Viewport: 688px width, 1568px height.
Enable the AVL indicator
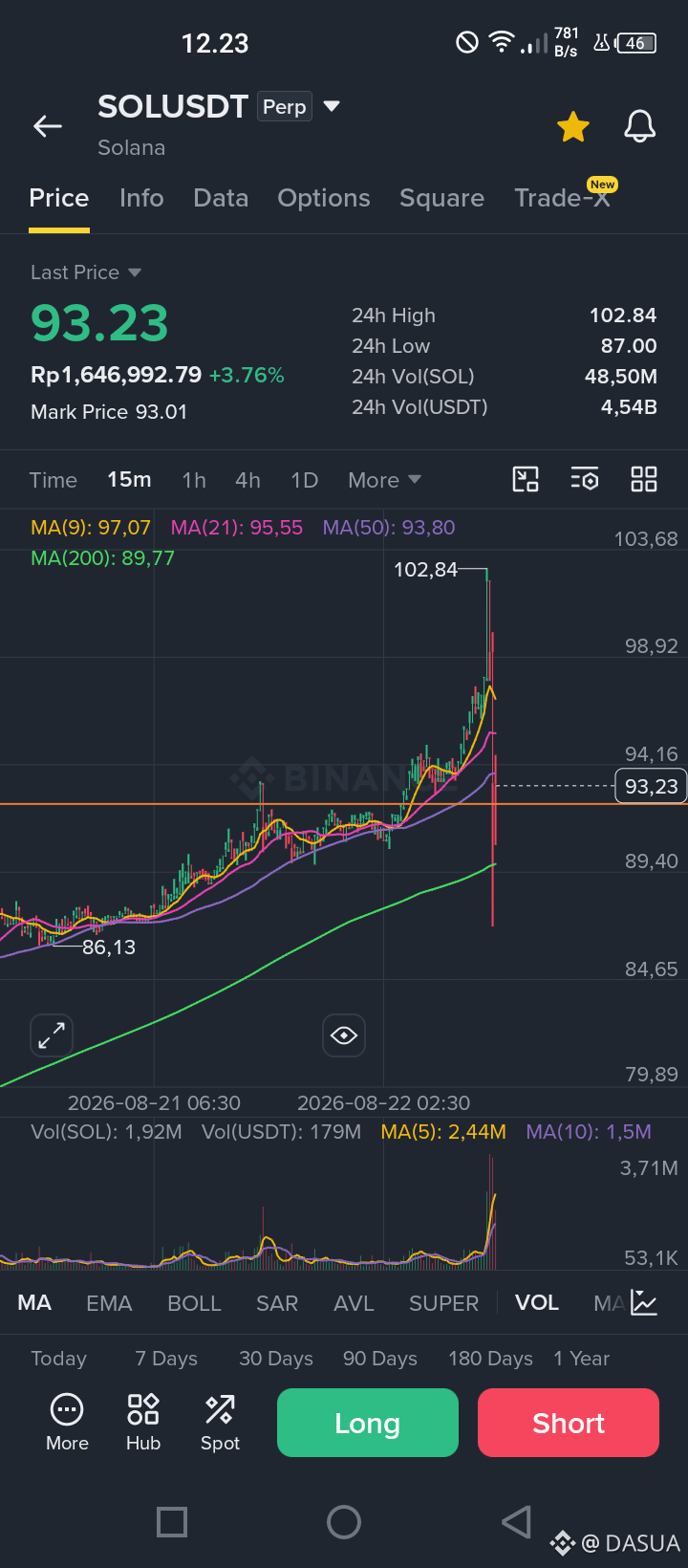[354, 1303]
